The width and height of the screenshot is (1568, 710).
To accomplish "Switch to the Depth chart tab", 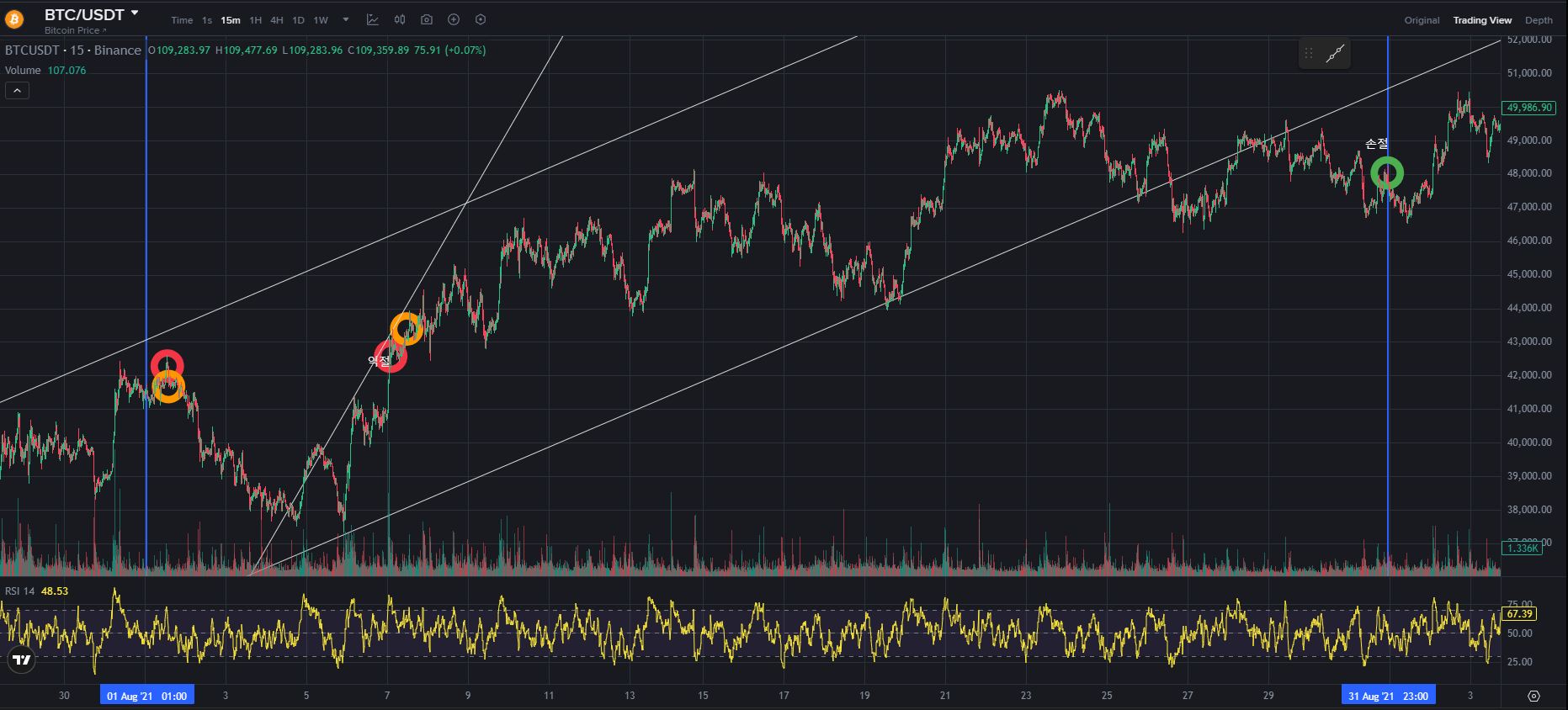I will 1539,20.
